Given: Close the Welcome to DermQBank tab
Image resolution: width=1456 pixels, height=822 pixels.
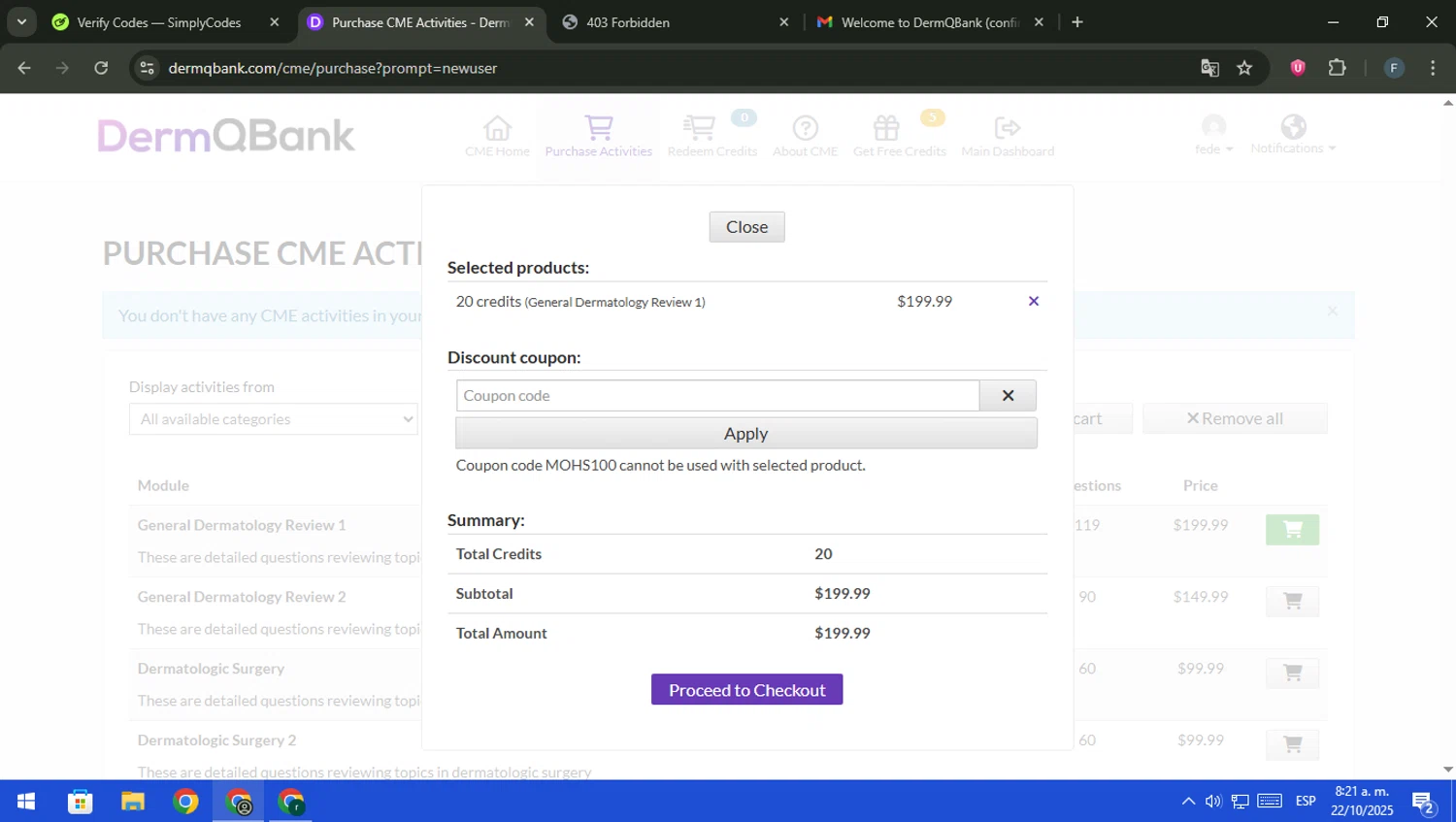Looking at the screenshot, I should (x=1039, y=22).
